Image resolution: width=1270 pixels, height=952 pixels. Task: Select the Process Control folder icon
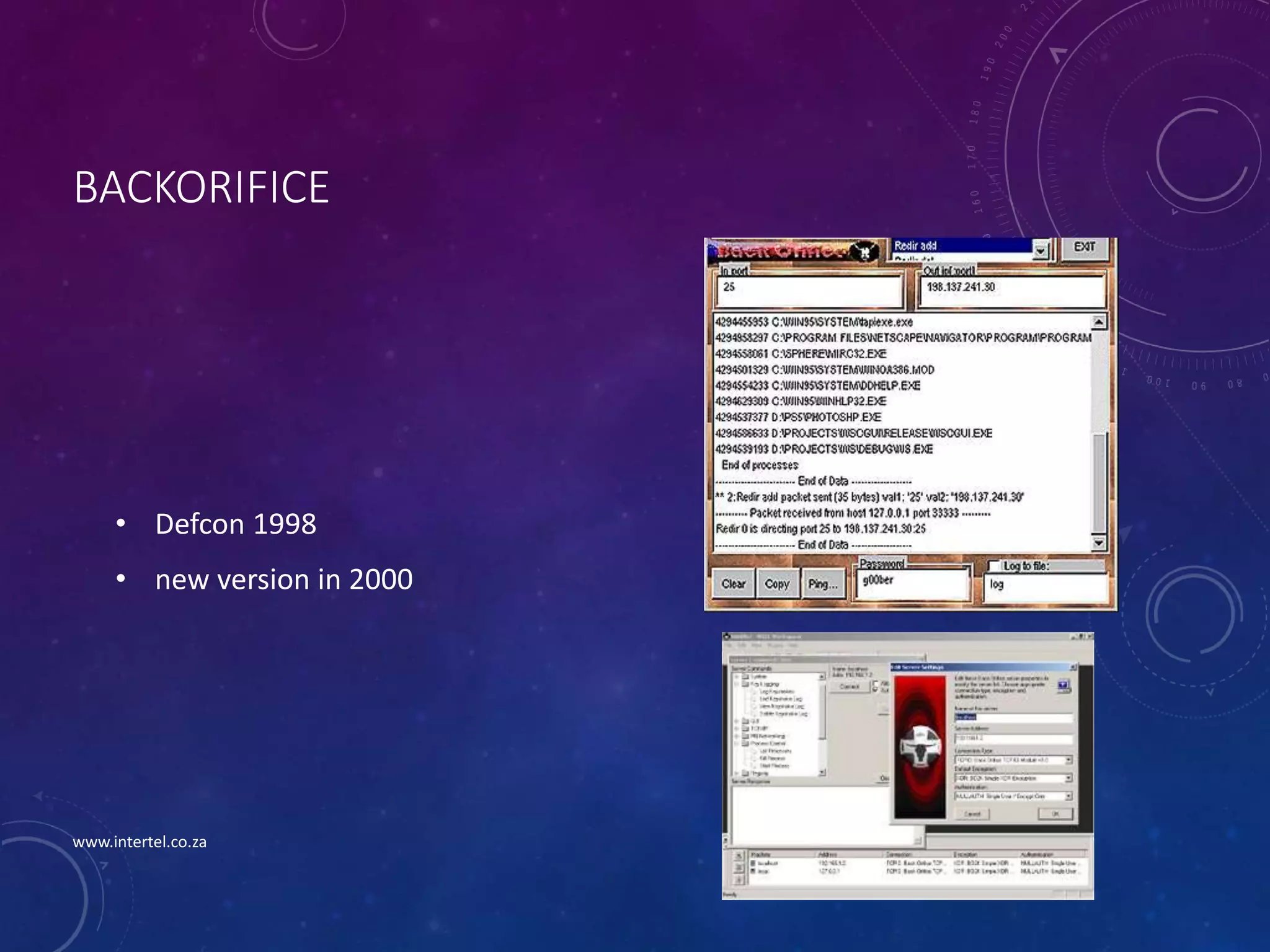coord(746,744)
